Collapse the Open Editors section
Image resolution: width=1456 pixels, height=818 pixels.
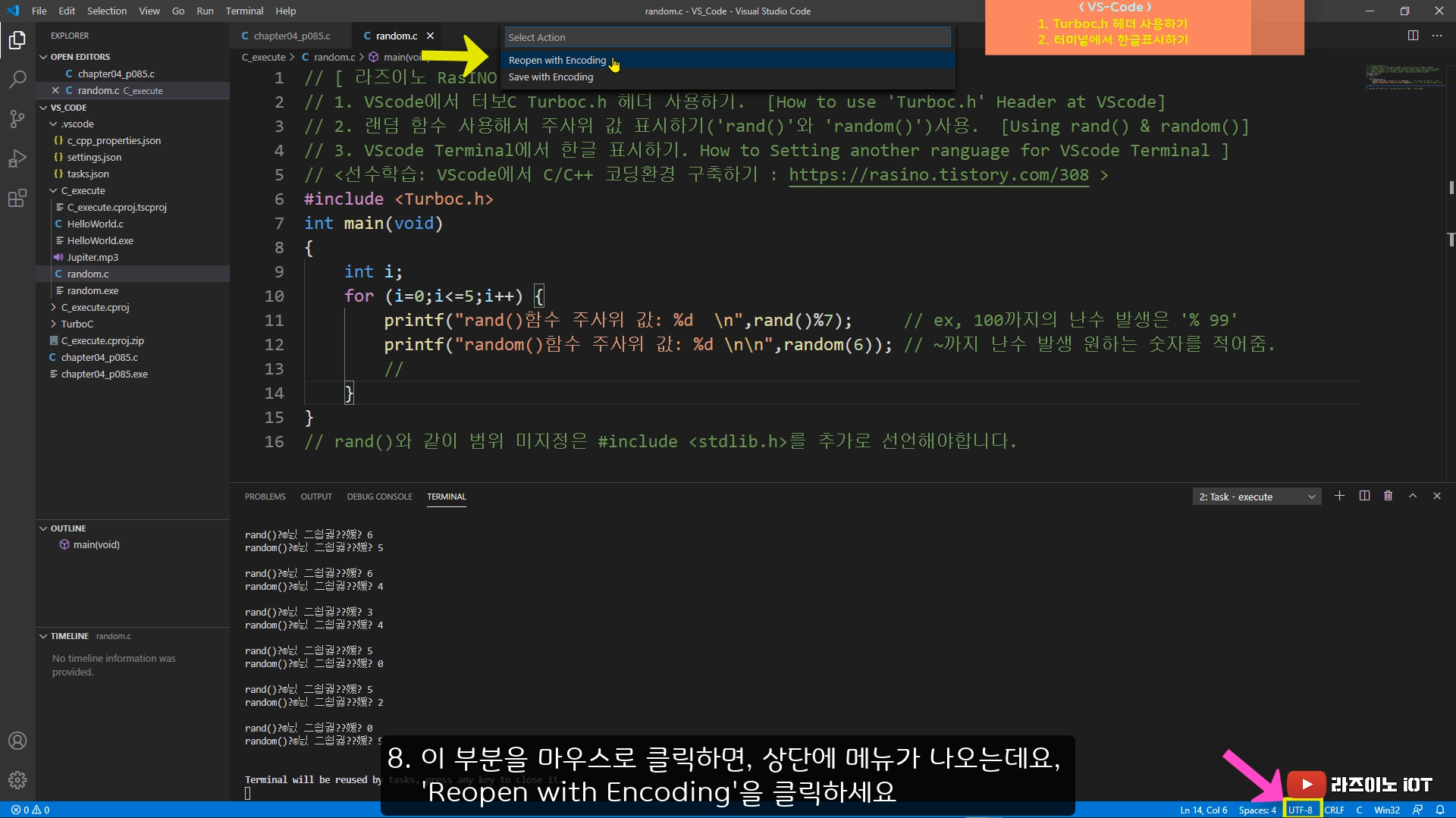tap(80, 57)
